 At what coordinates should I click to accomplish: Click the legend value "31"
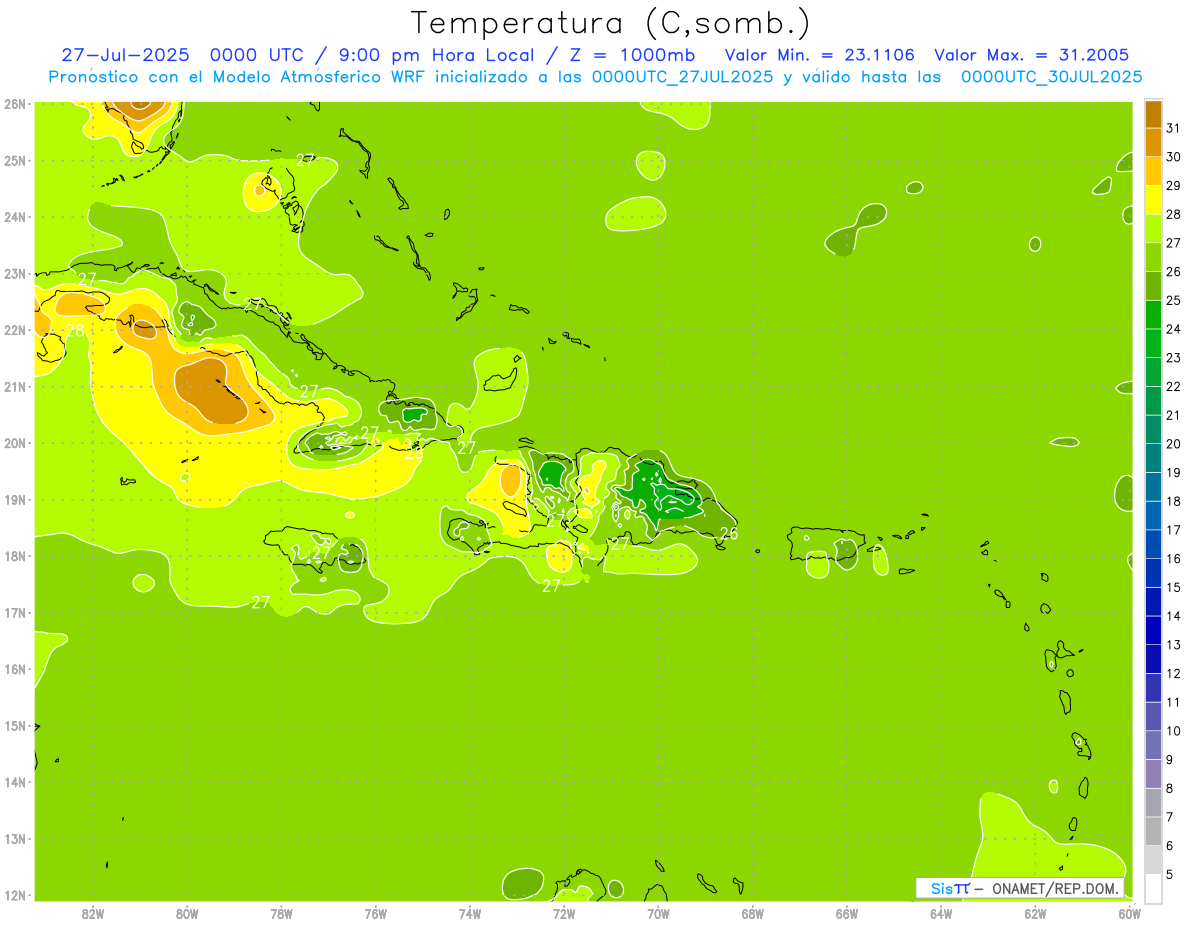pyautogui.click(x=1174, y=128)
